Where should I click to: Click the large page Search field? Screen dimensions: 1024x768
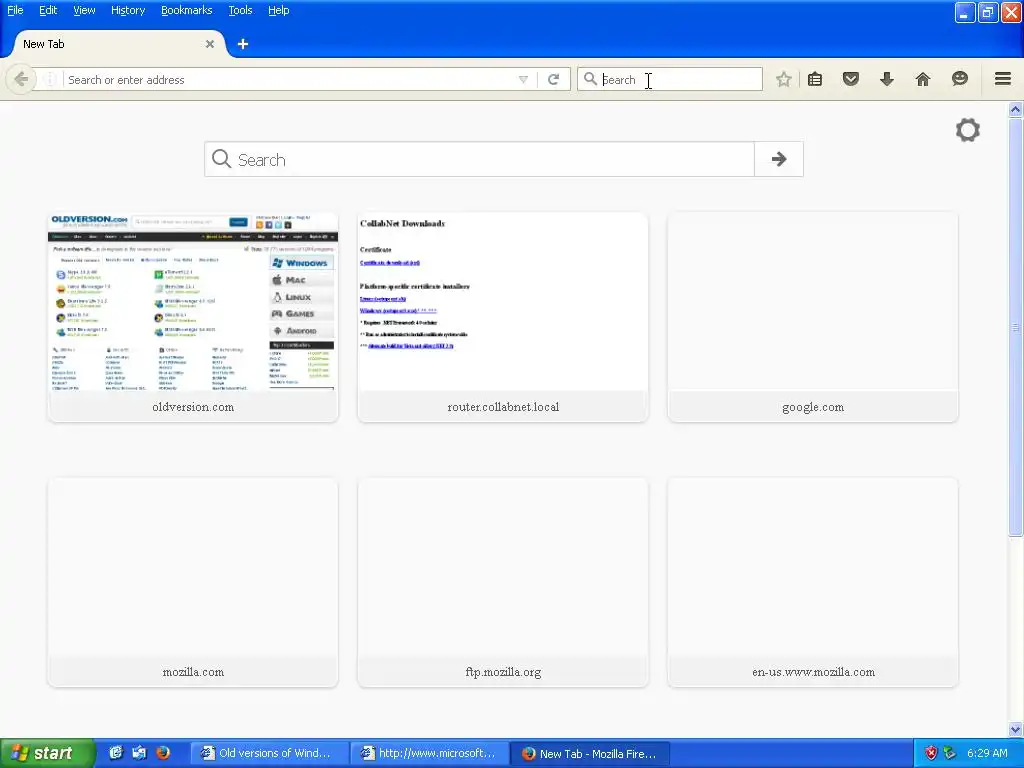(479, 159)
